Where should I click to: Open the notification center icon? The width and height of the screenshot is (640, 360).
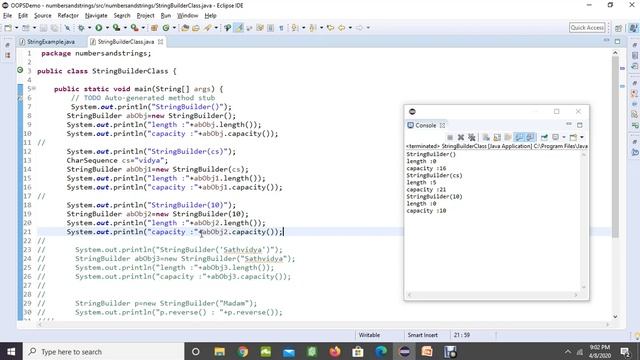pyautogui.click(x=625, y=351)
